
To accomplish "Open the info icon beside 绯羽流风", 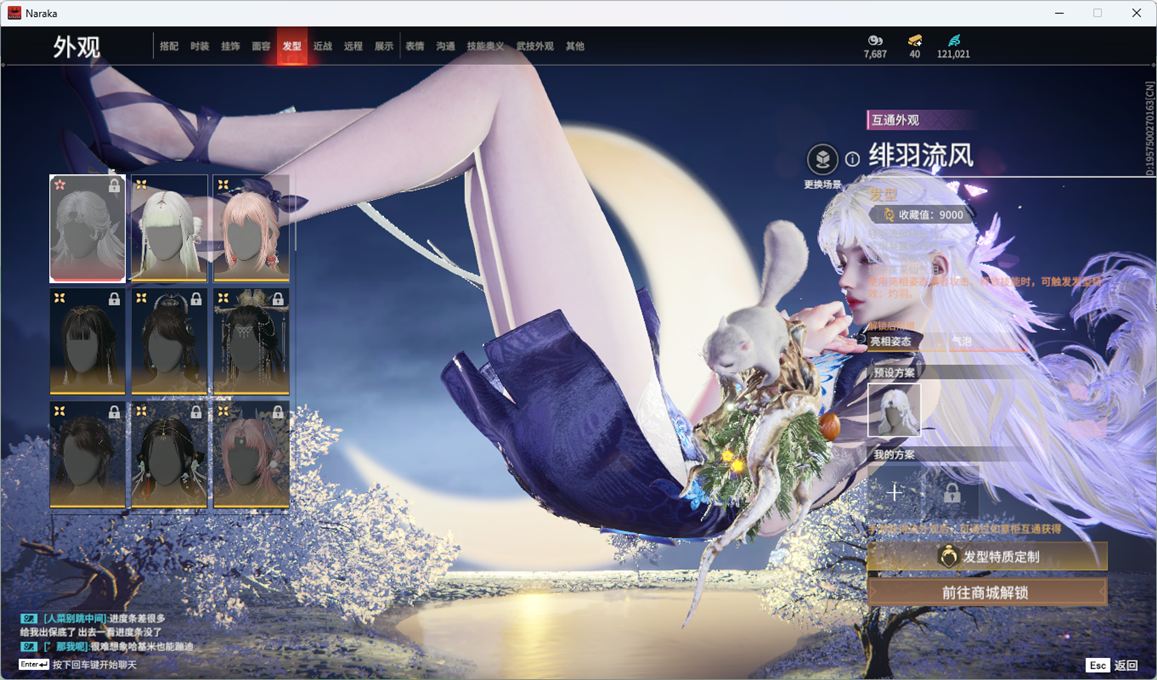I will pos(852,159).
